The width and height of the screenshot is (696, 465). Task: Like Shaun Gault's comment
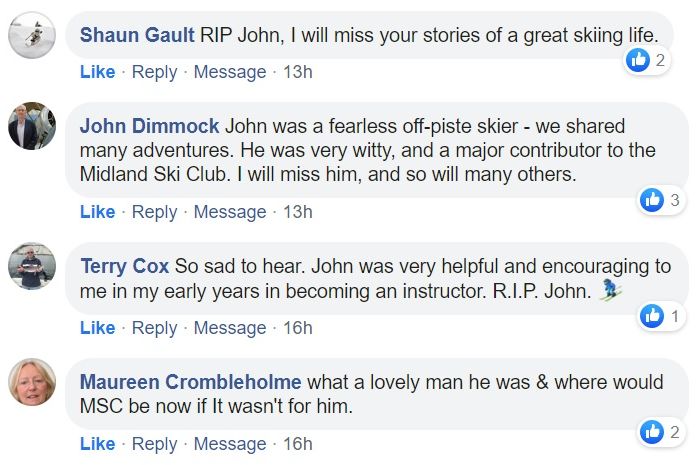pos(97,72)
